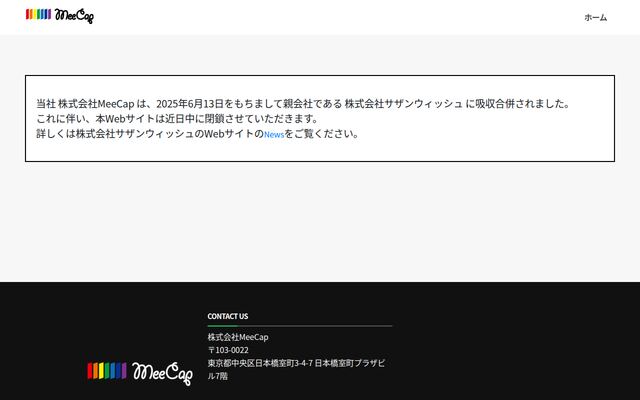Image resolution: width=640 pixels, height=400 pixels.
Task: Select the line これに伴い、本Webサイトは近日中に閉鎖
Action: (x=177, y=119)
